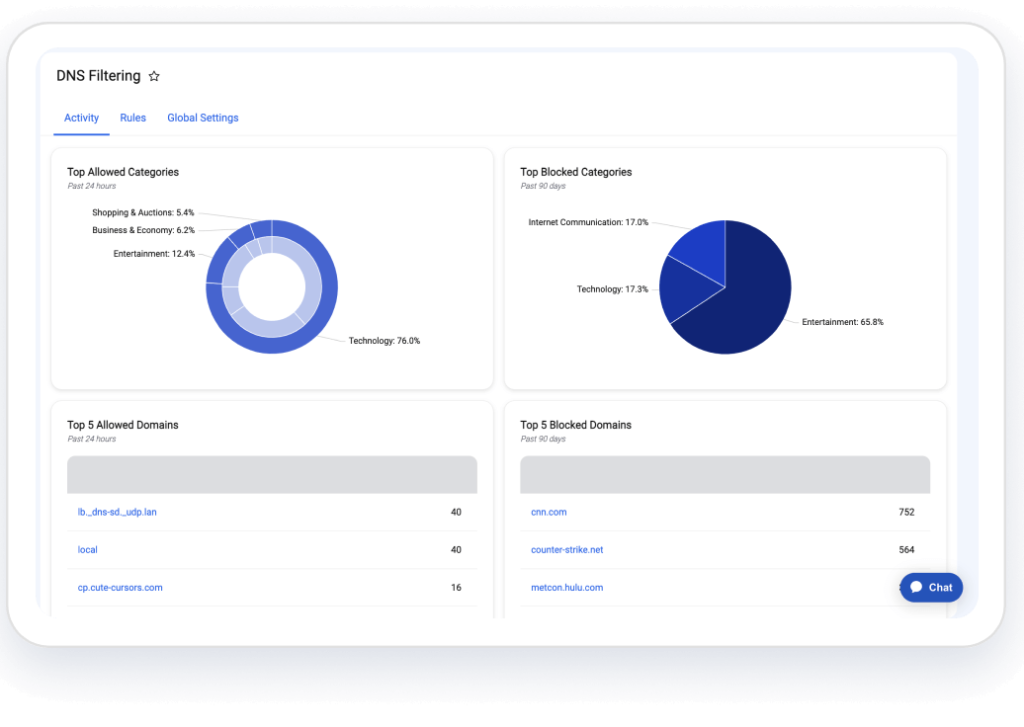Screen dimensions: 1024x727
Task: Open the cp.cute-cursors.com domain link
Action: click(x=120, y=588)
